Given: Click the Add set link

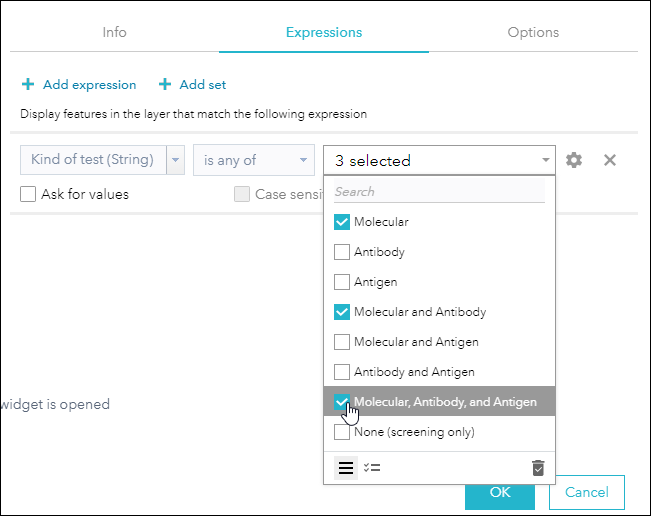Looking at the screenshot, I should coord(203,85).
